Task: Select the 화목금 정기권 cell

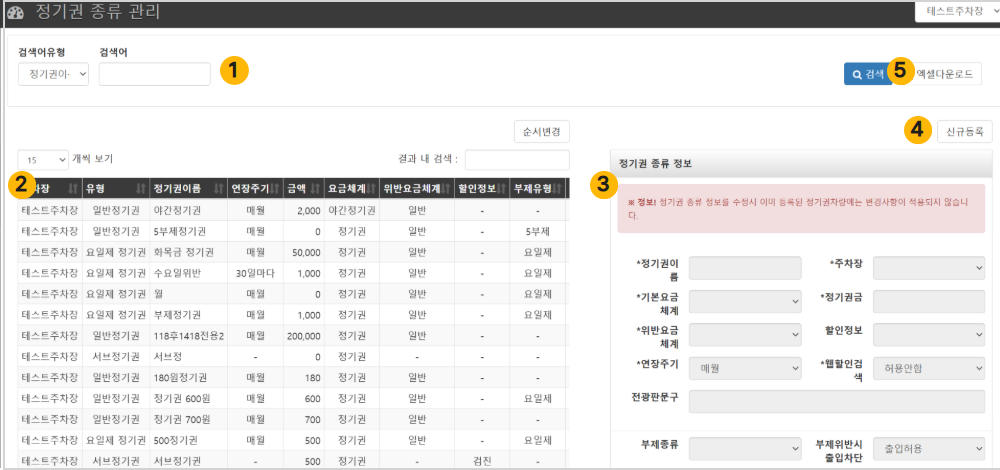Action: [188, 252]
